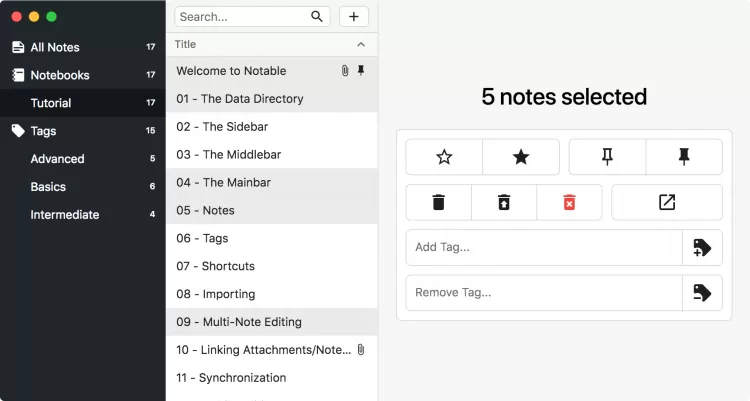Screen dimensions: 750x401
Task: Click the add tag icon button
Action: [702, 248]
